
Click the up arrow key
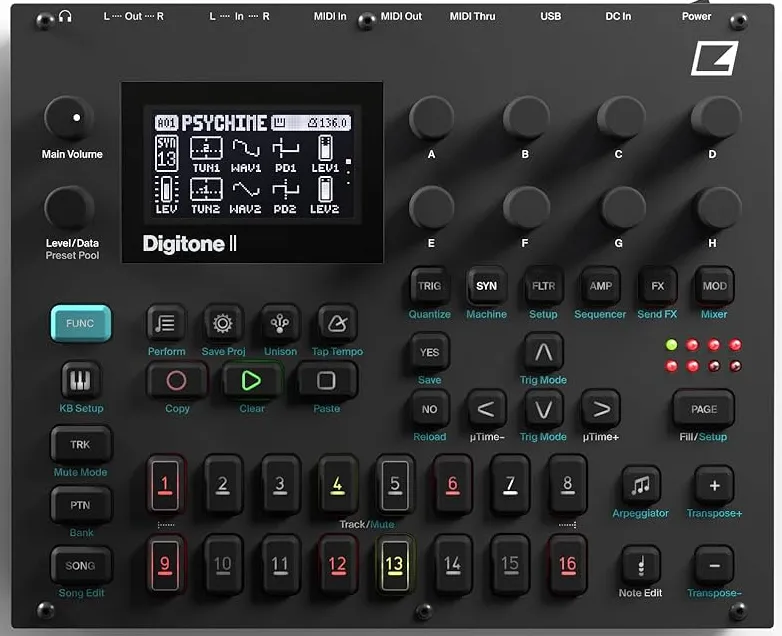point(543,352)
